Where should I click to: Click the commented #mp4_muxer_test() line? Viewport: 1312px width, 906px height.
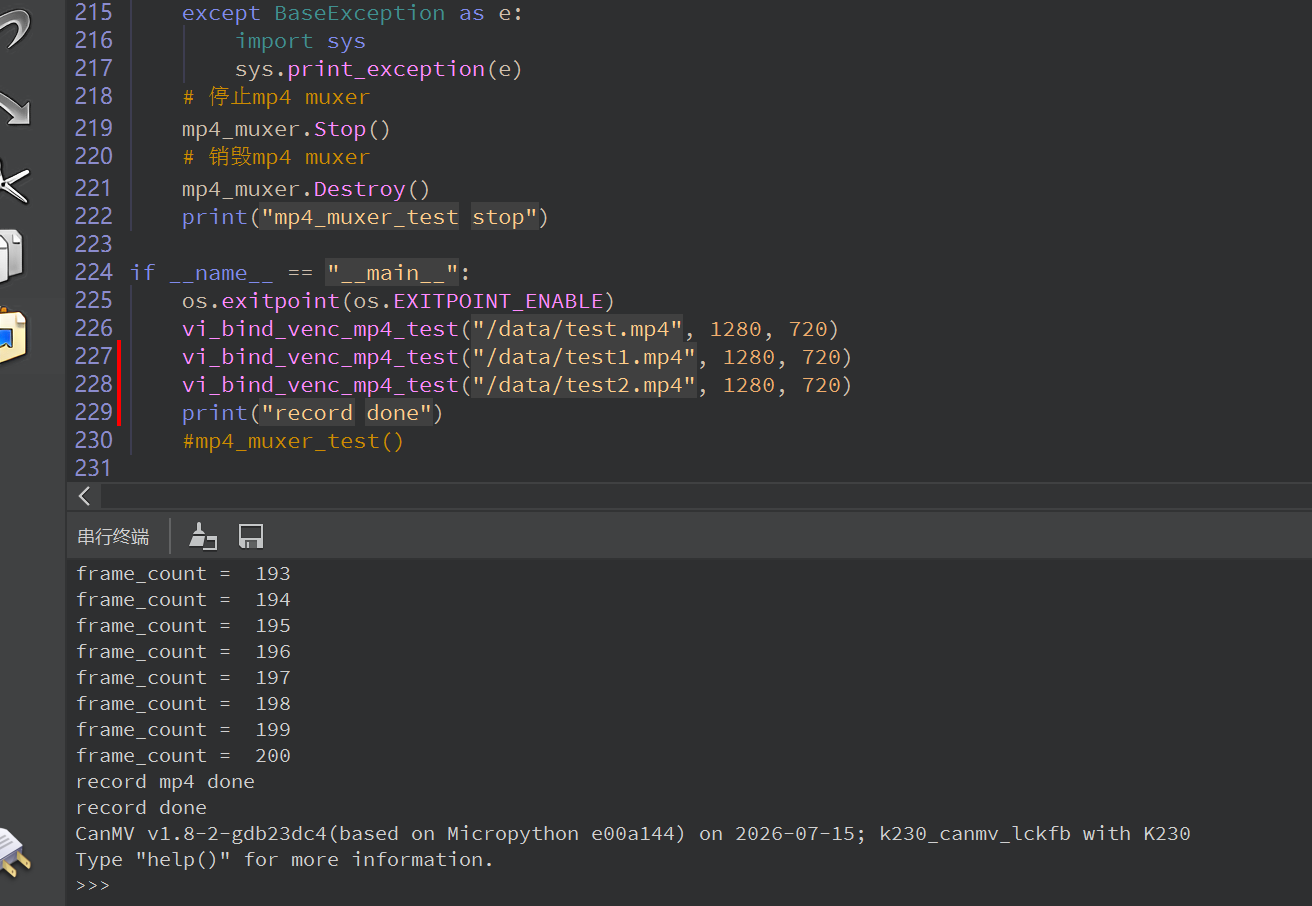[x=293, y=441]
